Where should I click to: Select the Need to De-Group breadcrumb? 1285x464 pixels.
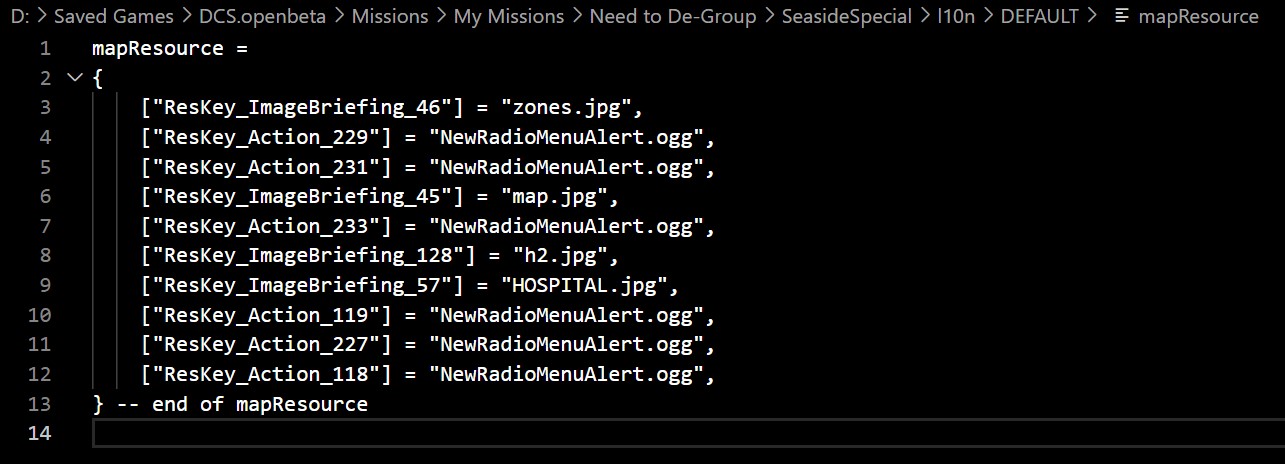coord(673,16)
